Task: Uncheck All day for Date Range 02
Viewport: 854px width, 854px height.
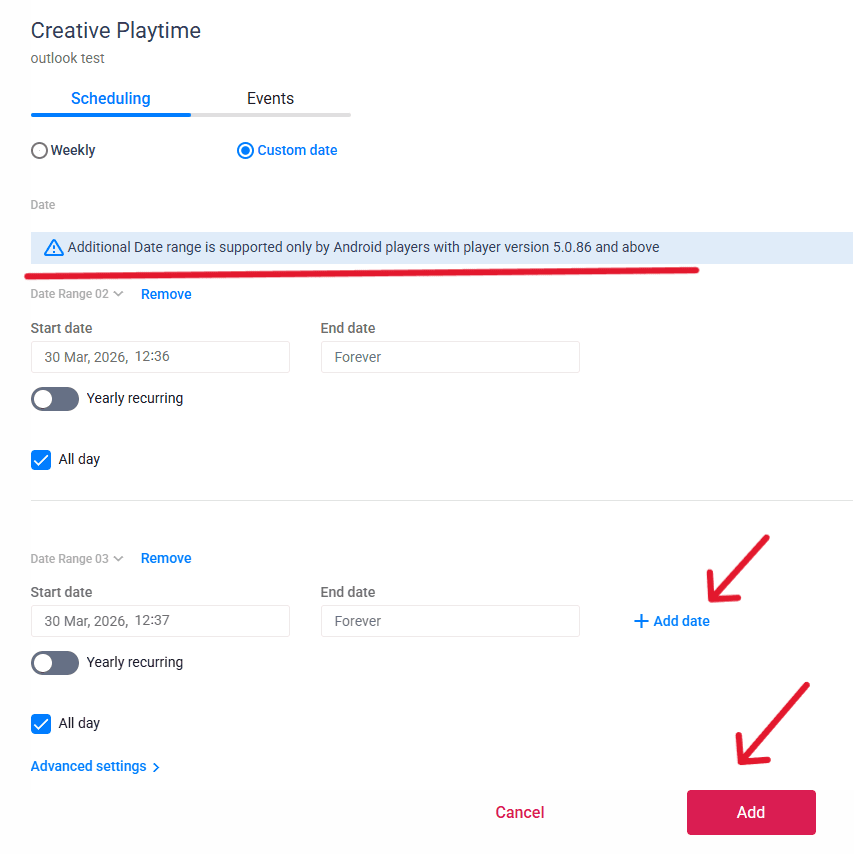Action: (41, 460)
